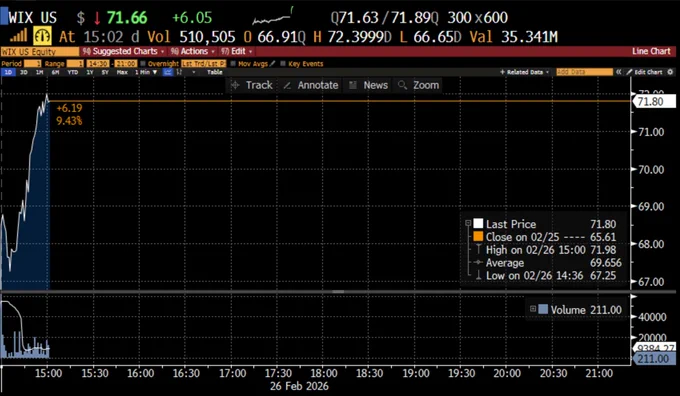Click the Range value input field

(x=75, y=64)
